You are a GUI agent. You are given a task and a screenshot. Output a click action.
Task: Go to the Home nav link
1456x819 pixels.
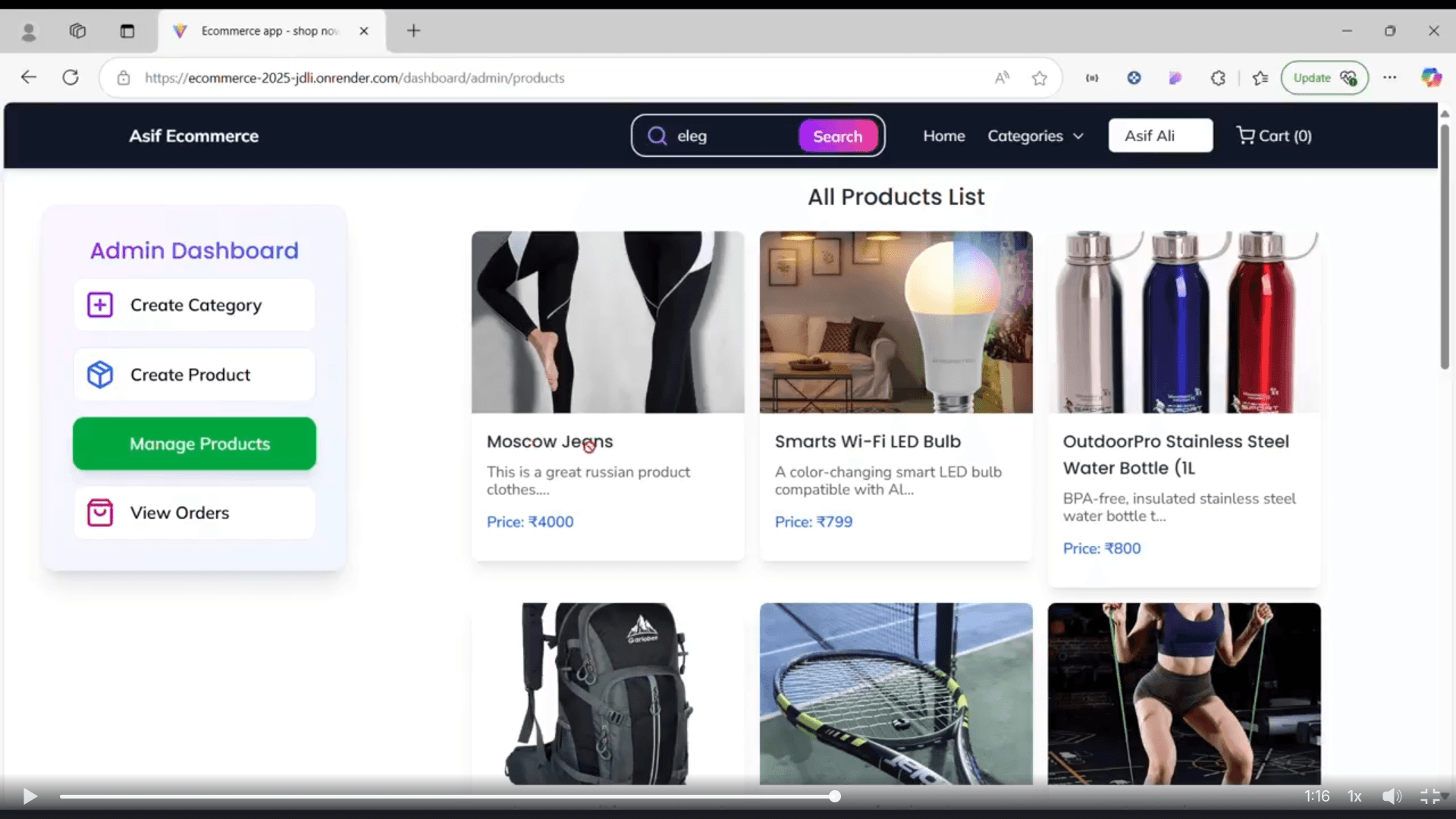944,136
